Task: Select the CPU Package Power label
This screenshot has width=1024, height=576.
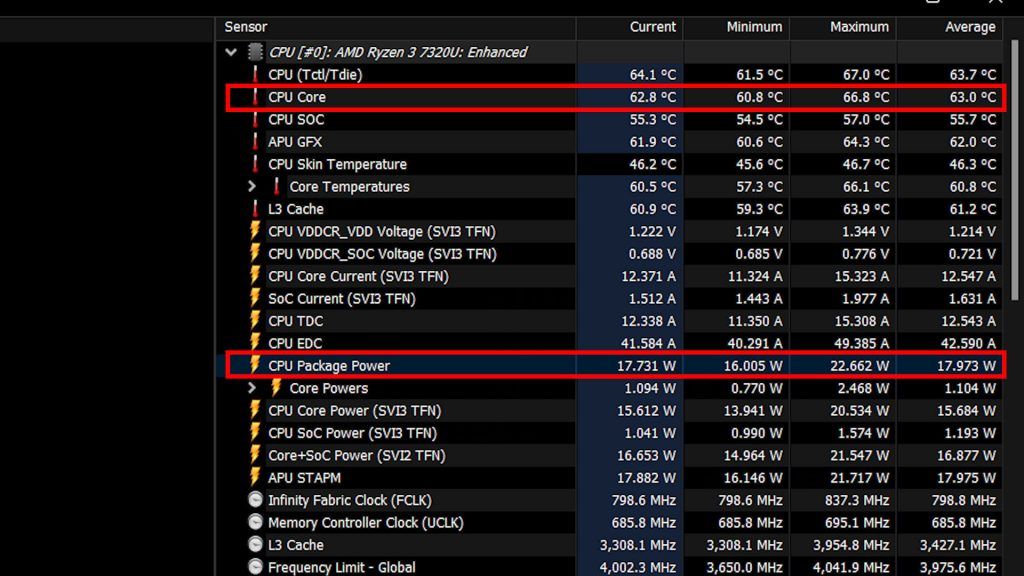Action: (328, 366)
